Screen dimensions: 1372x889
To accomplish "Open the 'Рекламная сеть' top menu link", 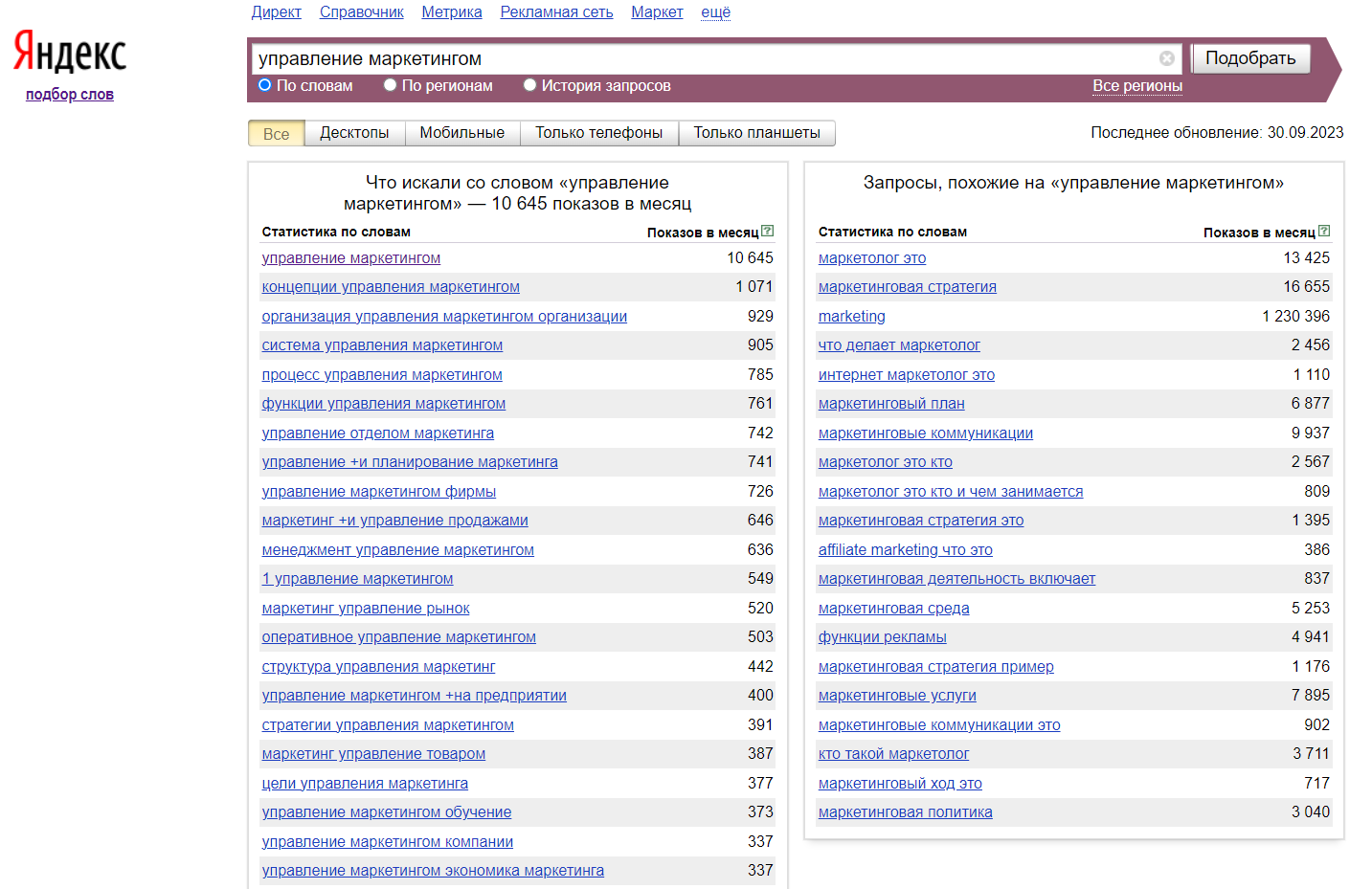I will [x=556, y=12].
